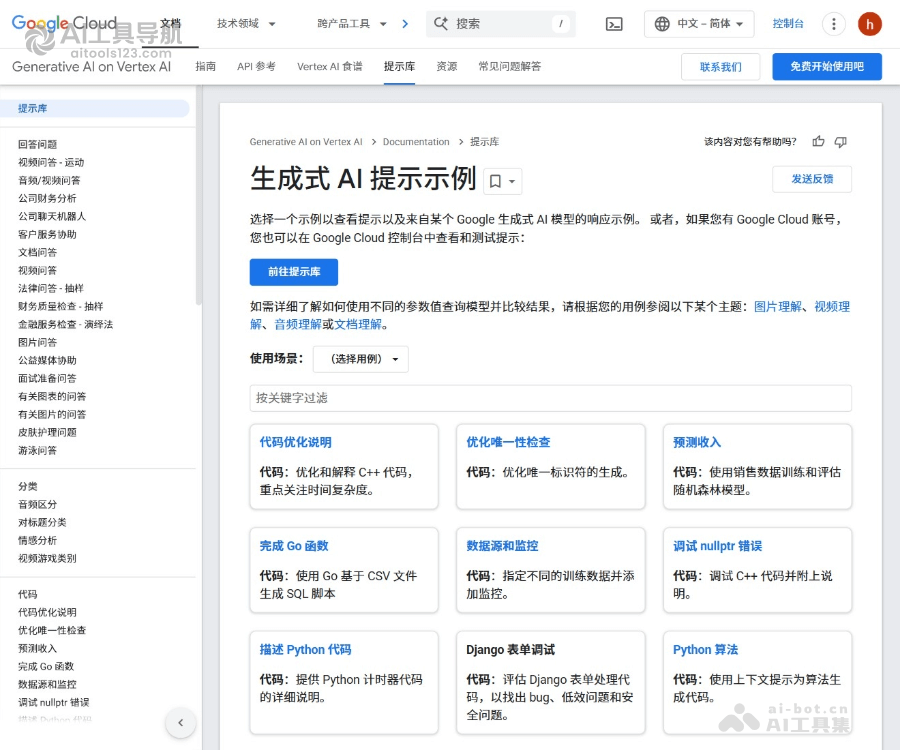Select 音频/视频问答 in sidebar

pos(49,181)
